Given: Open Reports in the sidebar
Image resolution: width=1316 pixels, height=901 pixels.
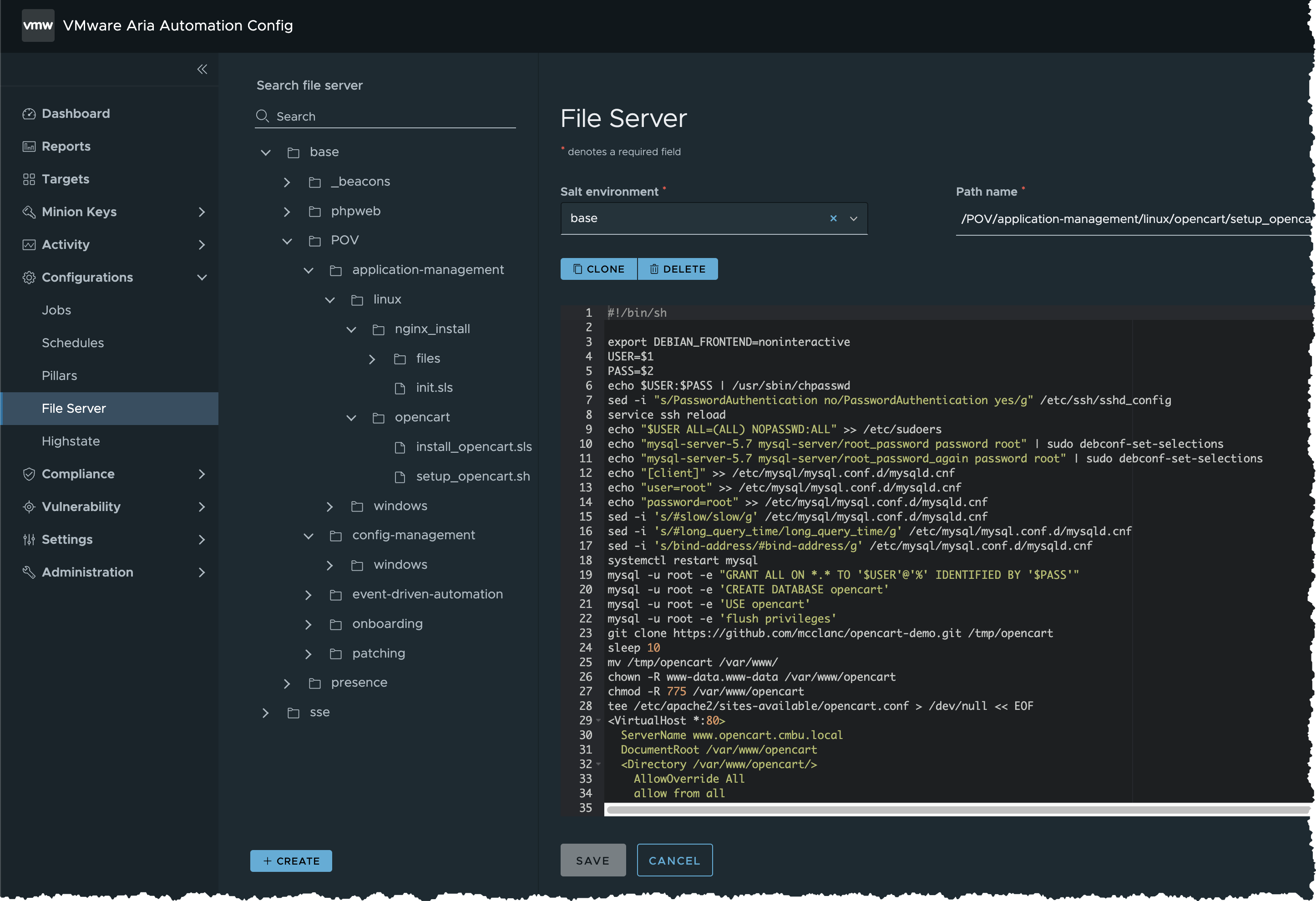Looking at the screenshot, I should (x=66, y=146).
